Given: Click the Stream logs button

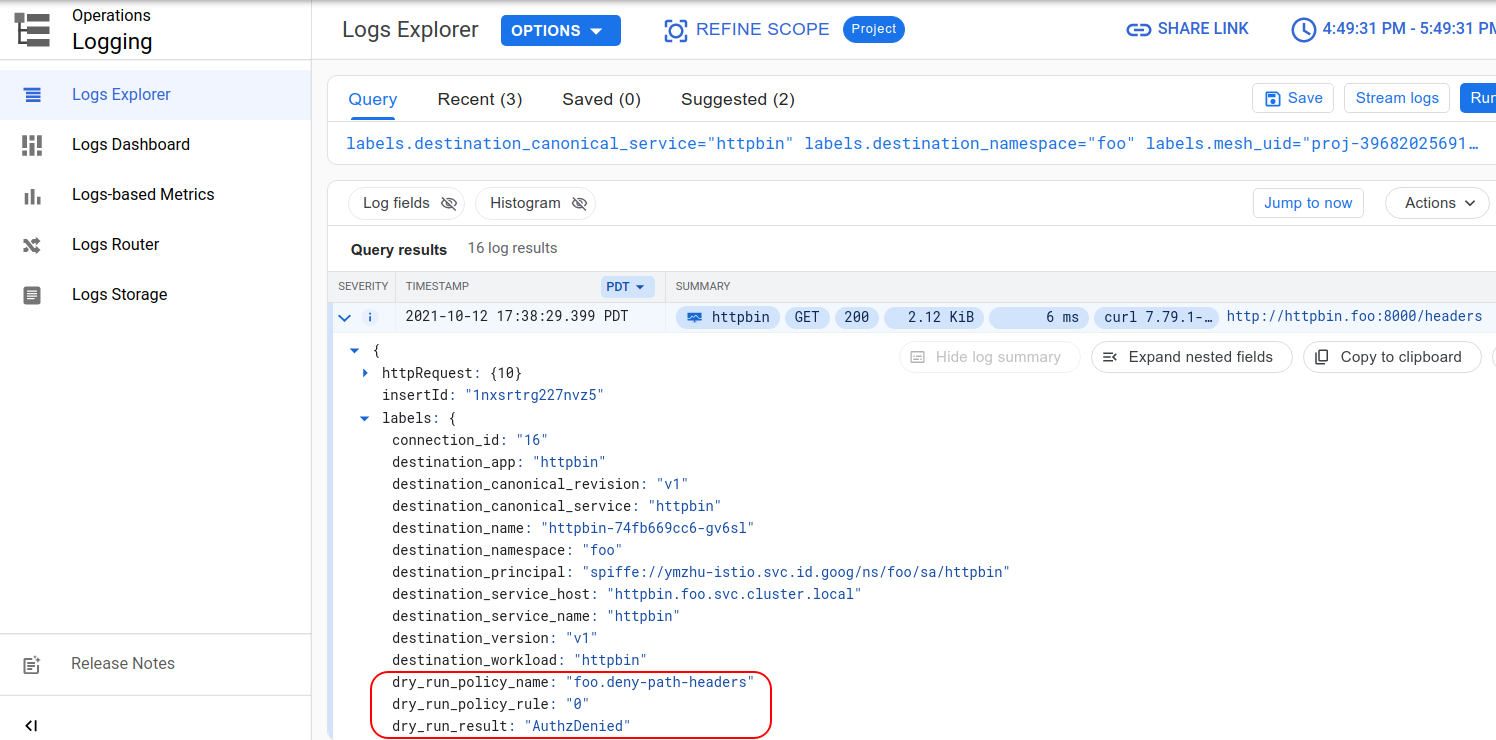Looking at the screenshot, I should tap(1396, 98).
